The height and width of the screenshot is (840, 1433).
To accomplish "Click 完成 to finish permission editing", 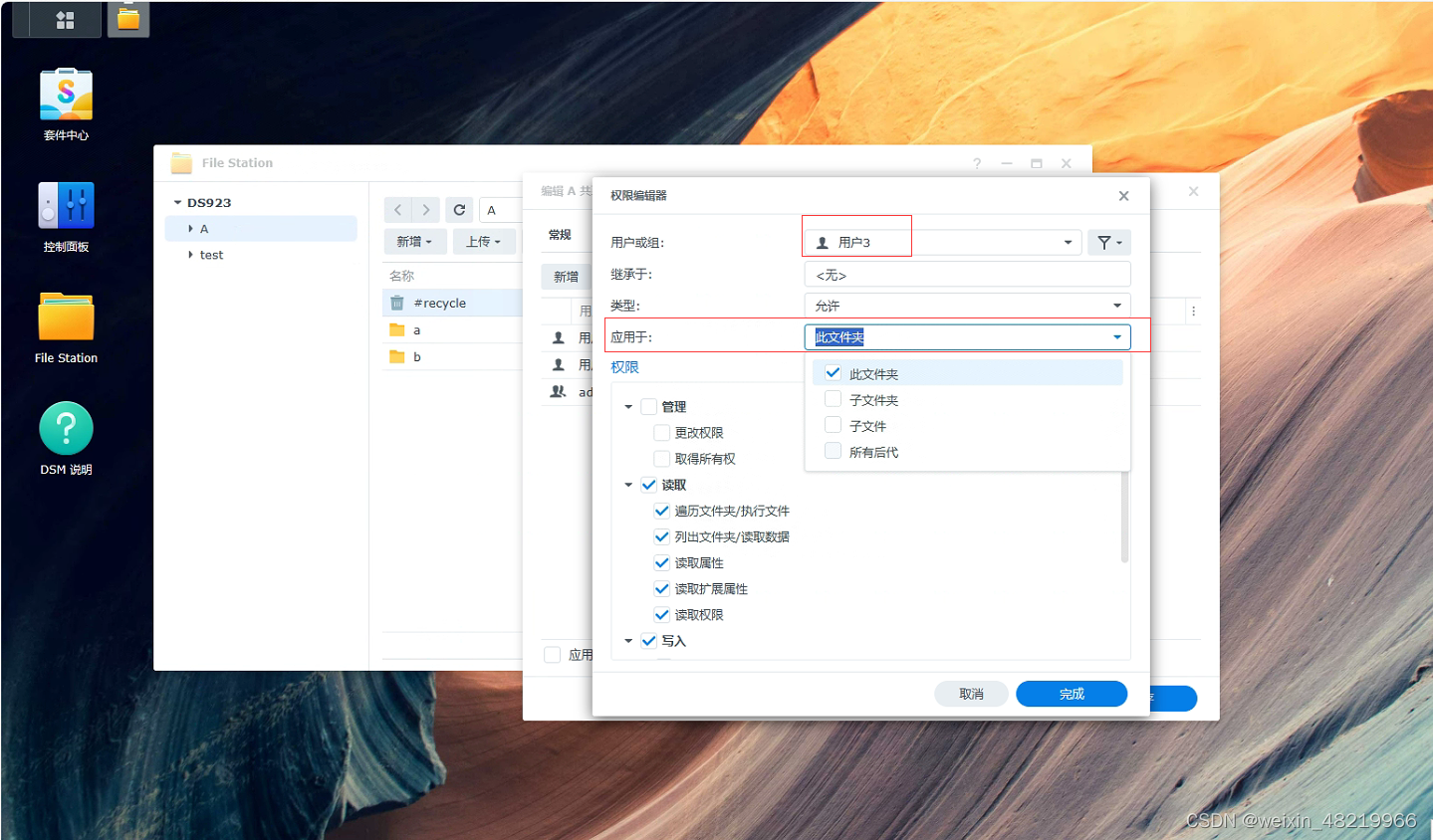I will [1072, 694].
